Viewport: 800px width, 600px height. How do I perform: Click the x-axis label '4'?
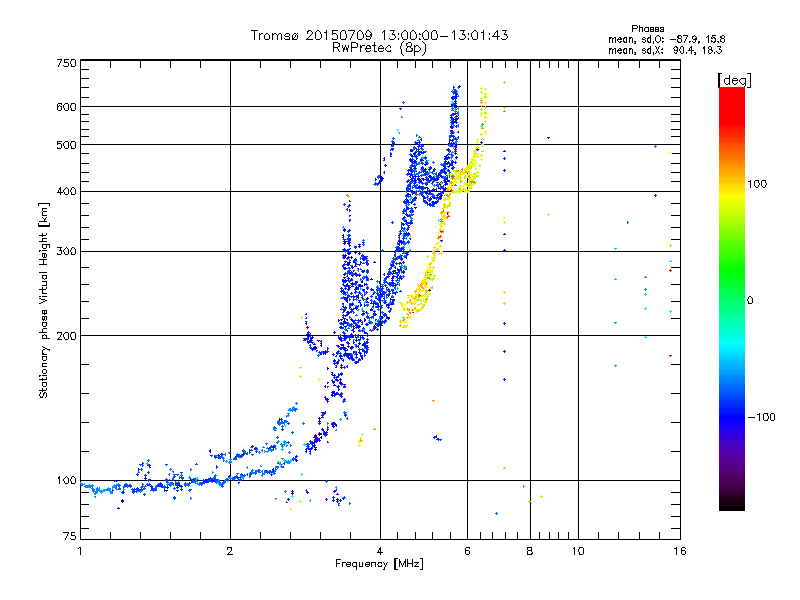(x=380, y=551)
